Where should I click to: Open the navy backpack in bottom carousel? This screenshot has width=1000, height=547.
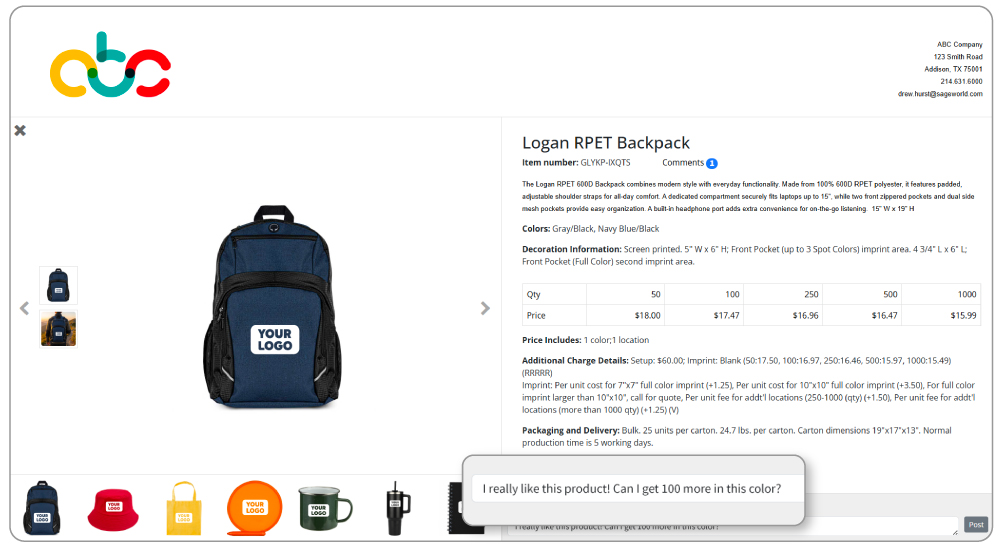point(42,508)
